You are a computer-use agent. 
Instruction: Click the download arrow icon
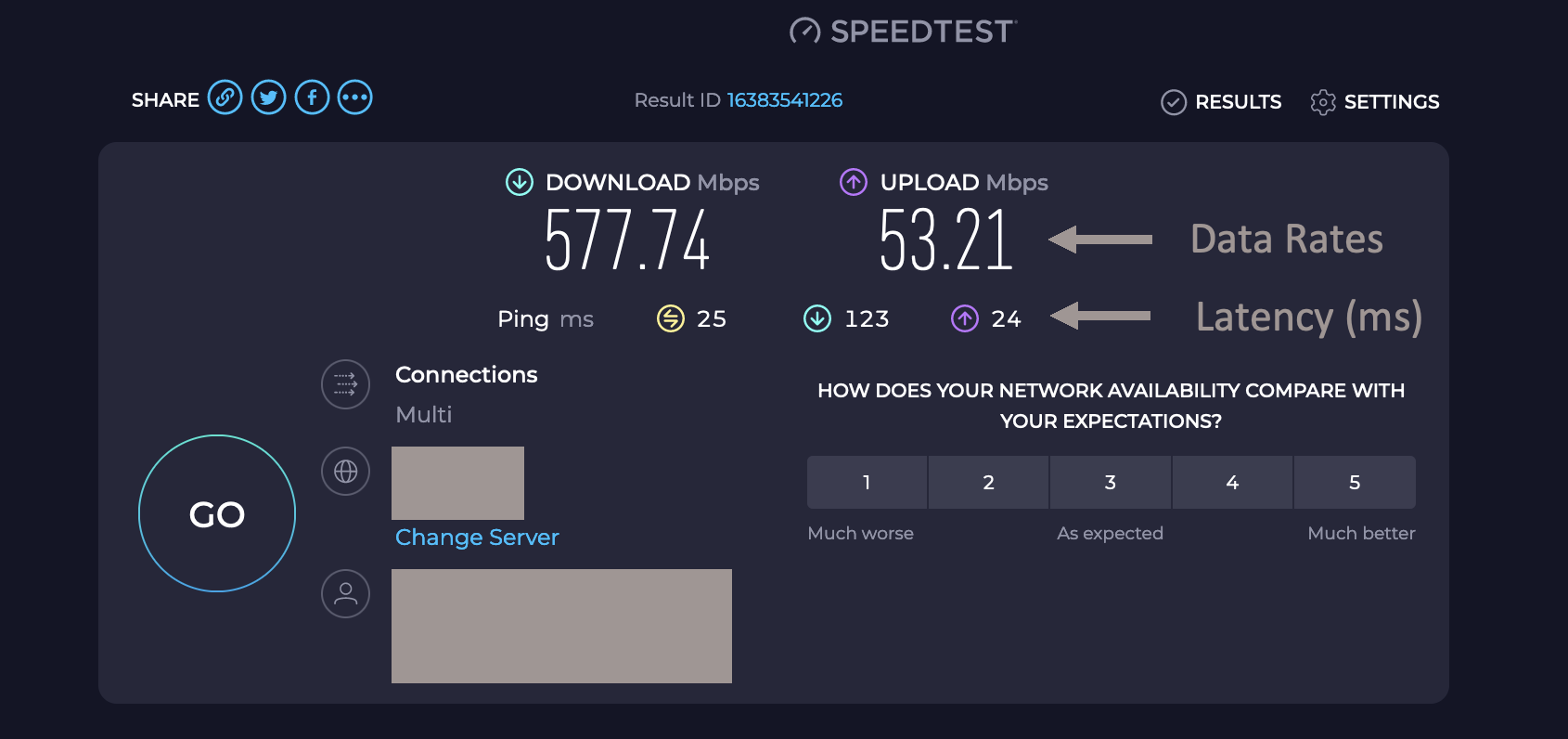tap(520, 182)
